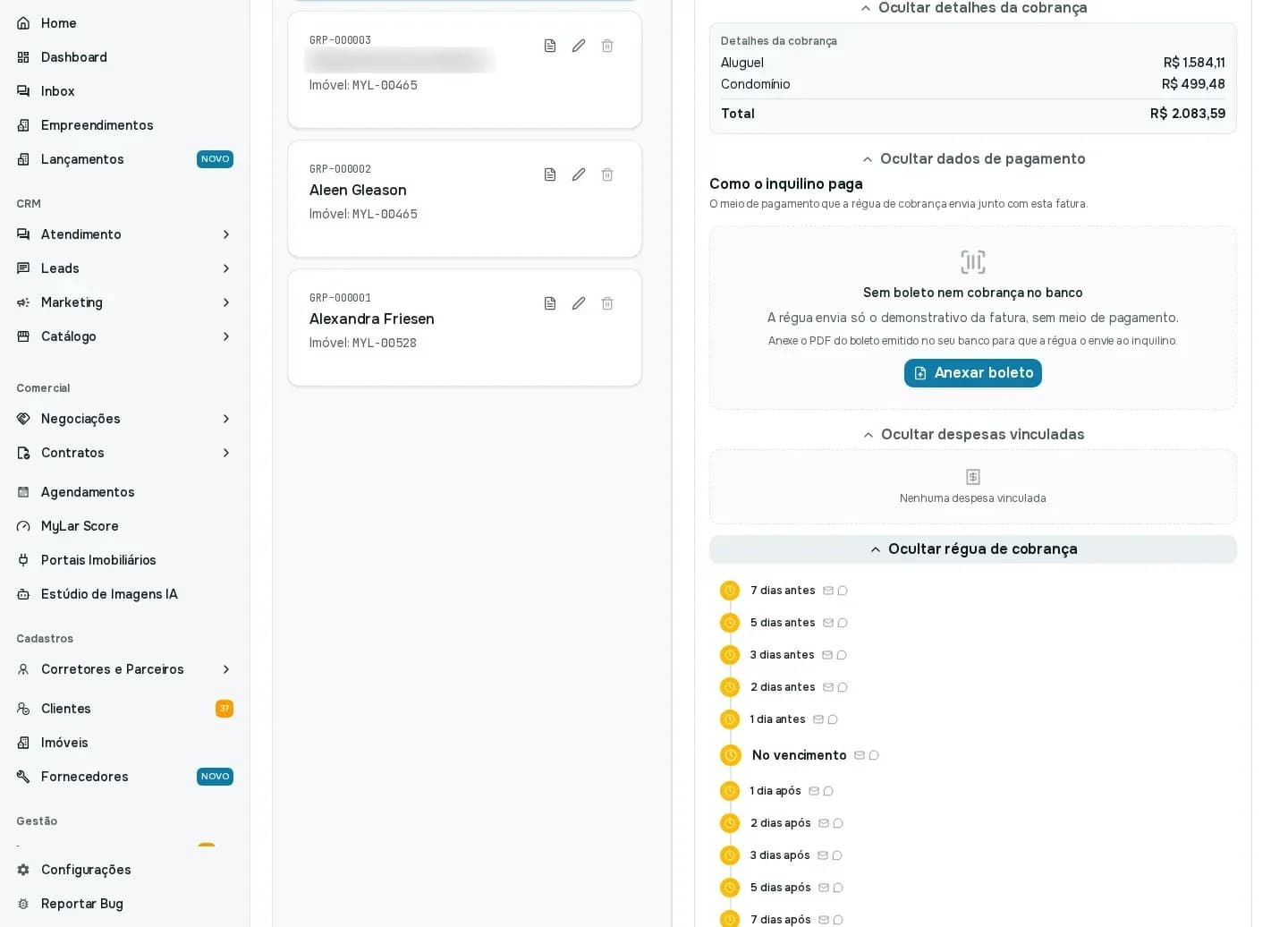Expand the Marketing submenu

click(x=124, y=302)
